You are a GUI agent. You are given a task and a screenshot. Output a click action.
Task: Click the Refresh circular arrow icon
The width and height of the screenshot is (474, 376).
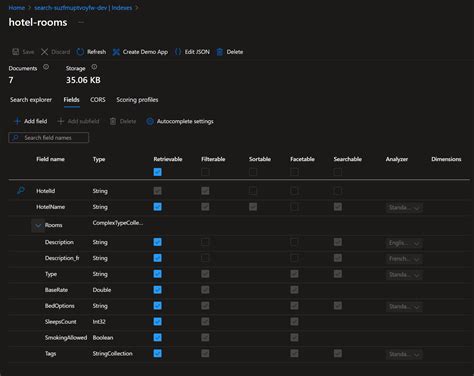coord(80,52)
